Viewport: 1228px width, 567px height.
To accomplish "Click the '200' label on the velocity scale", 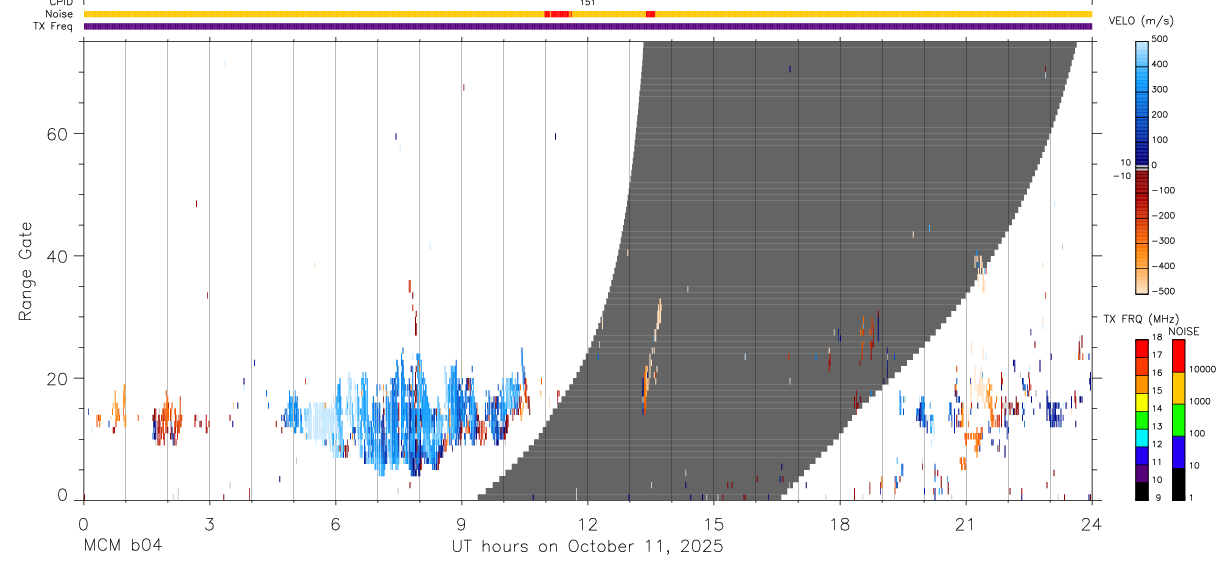I will coord(1160,115).
